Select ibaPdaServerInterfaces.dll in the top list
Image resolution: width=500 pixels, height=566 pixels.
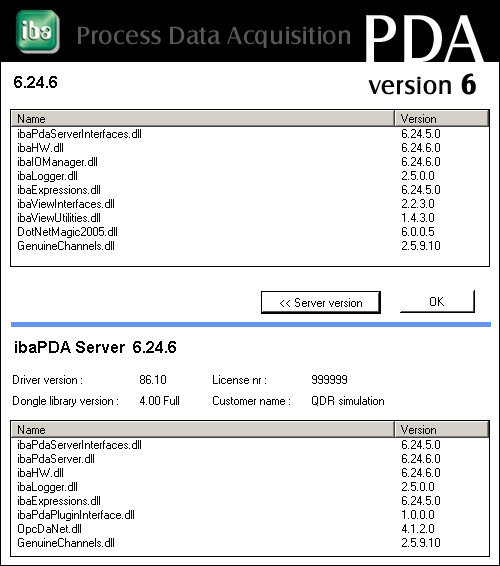click(x=250, y=134)
